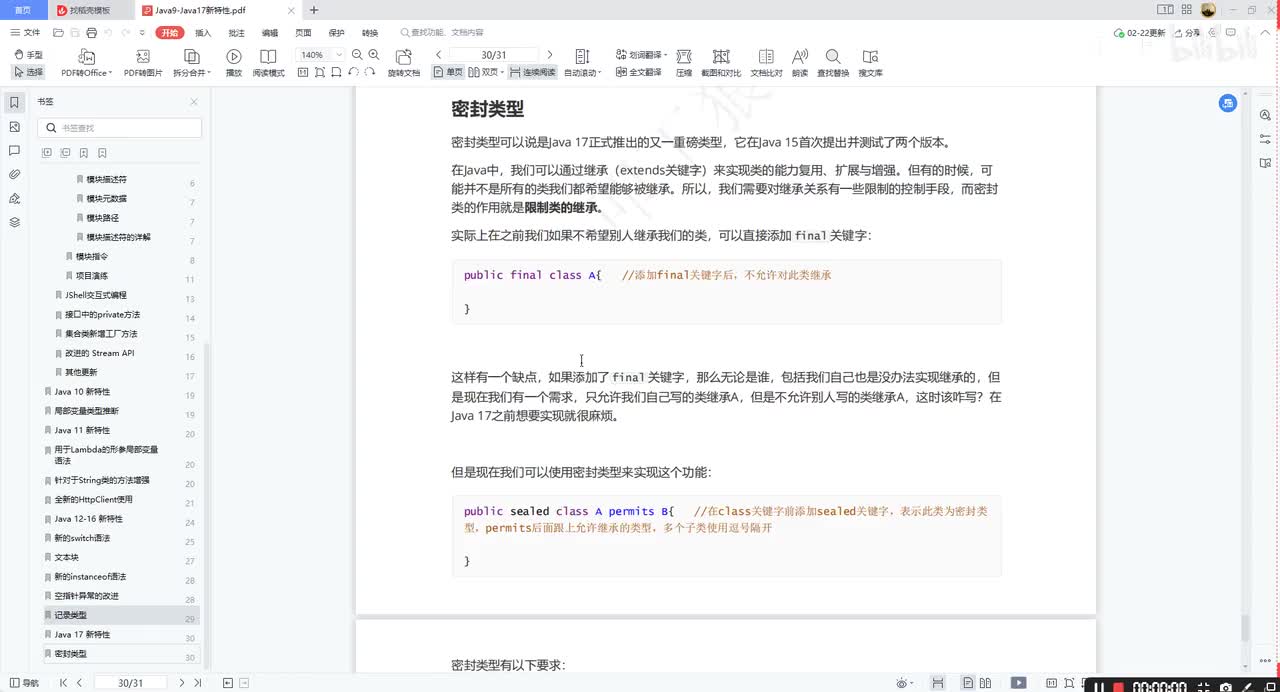Open PDF转Office conversion menu

(87, 62)
